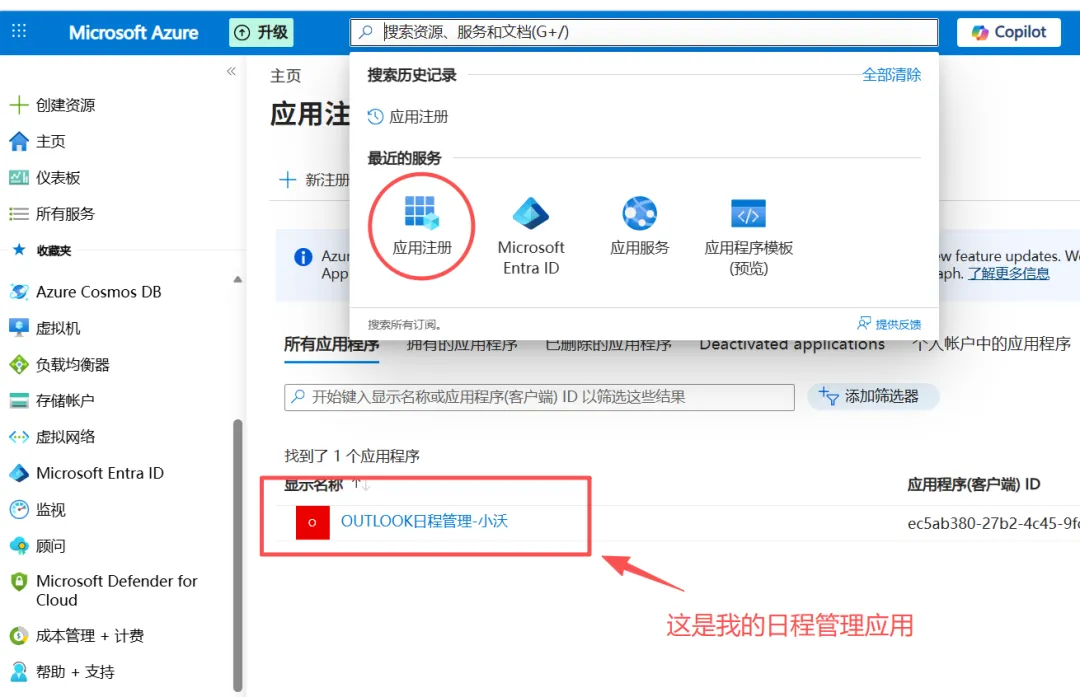The height and width of the screenshot is (697, 1080).
Task: Open 仪表板 dashboard icon in sidebar
Action: point(19,178)
